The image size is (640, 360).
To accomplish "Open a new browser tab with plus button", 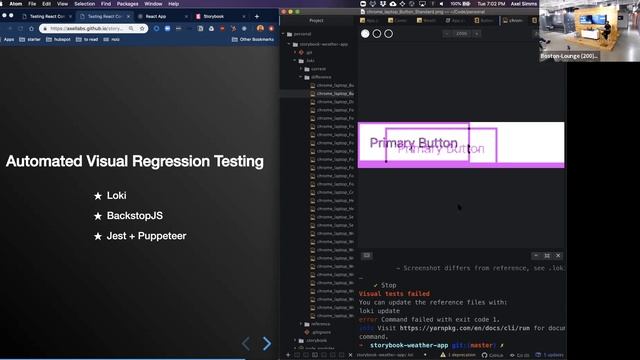I will tap(257, 16).
